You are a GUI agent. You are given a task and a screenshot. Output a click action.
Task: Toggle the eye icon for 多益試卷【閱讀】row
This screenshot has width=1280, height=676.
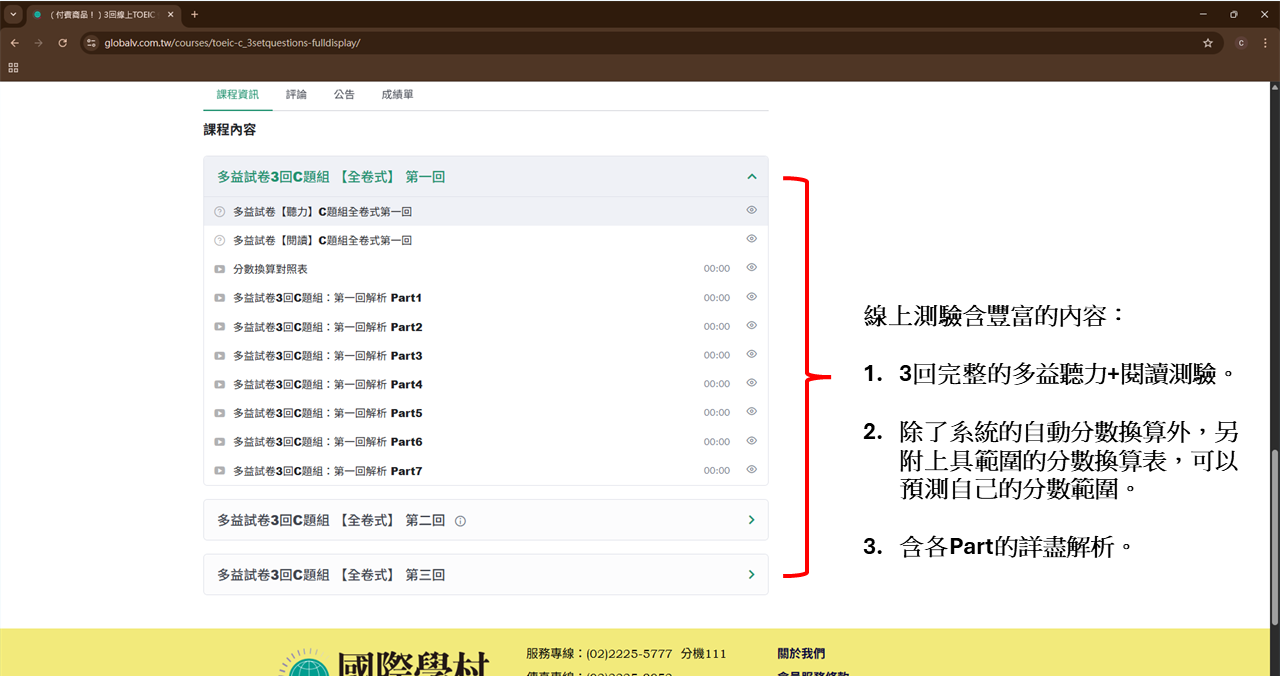751,239
